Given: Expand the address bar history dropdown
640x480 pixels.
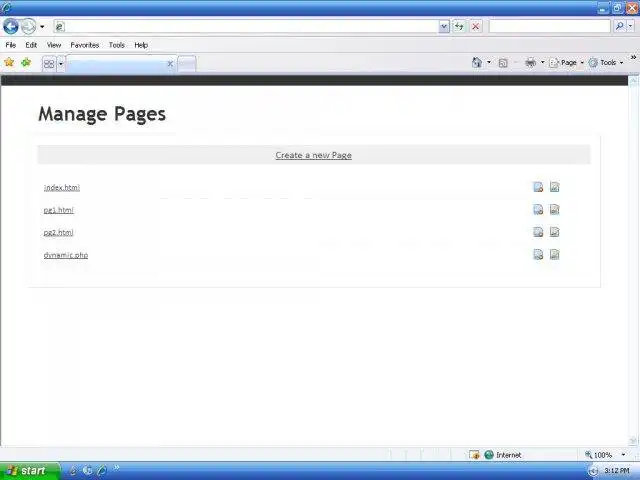Looking at the screenshot, I should 444,27.
